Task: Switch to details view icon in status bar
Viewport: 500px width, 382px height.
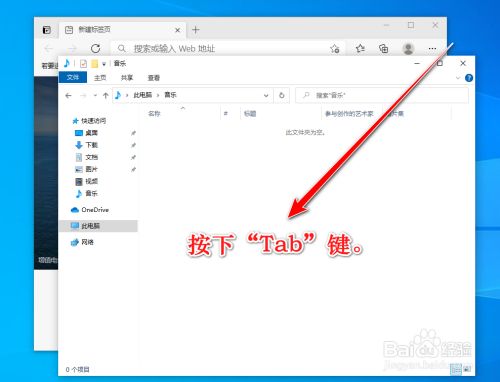Action: coord(456,369)
